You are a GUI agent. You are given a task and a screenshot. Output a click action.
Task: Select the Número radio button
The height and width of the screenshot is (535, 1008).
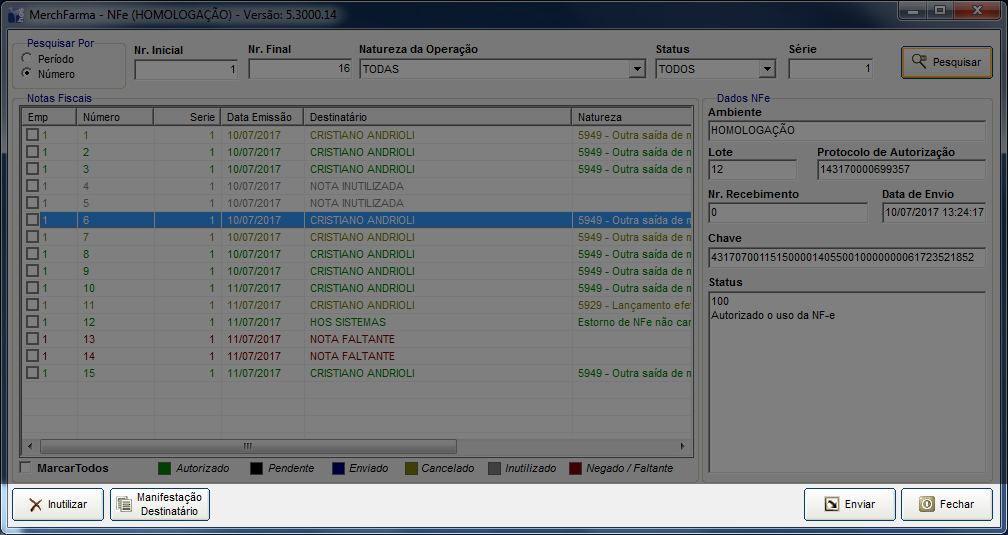coord(27,74)
